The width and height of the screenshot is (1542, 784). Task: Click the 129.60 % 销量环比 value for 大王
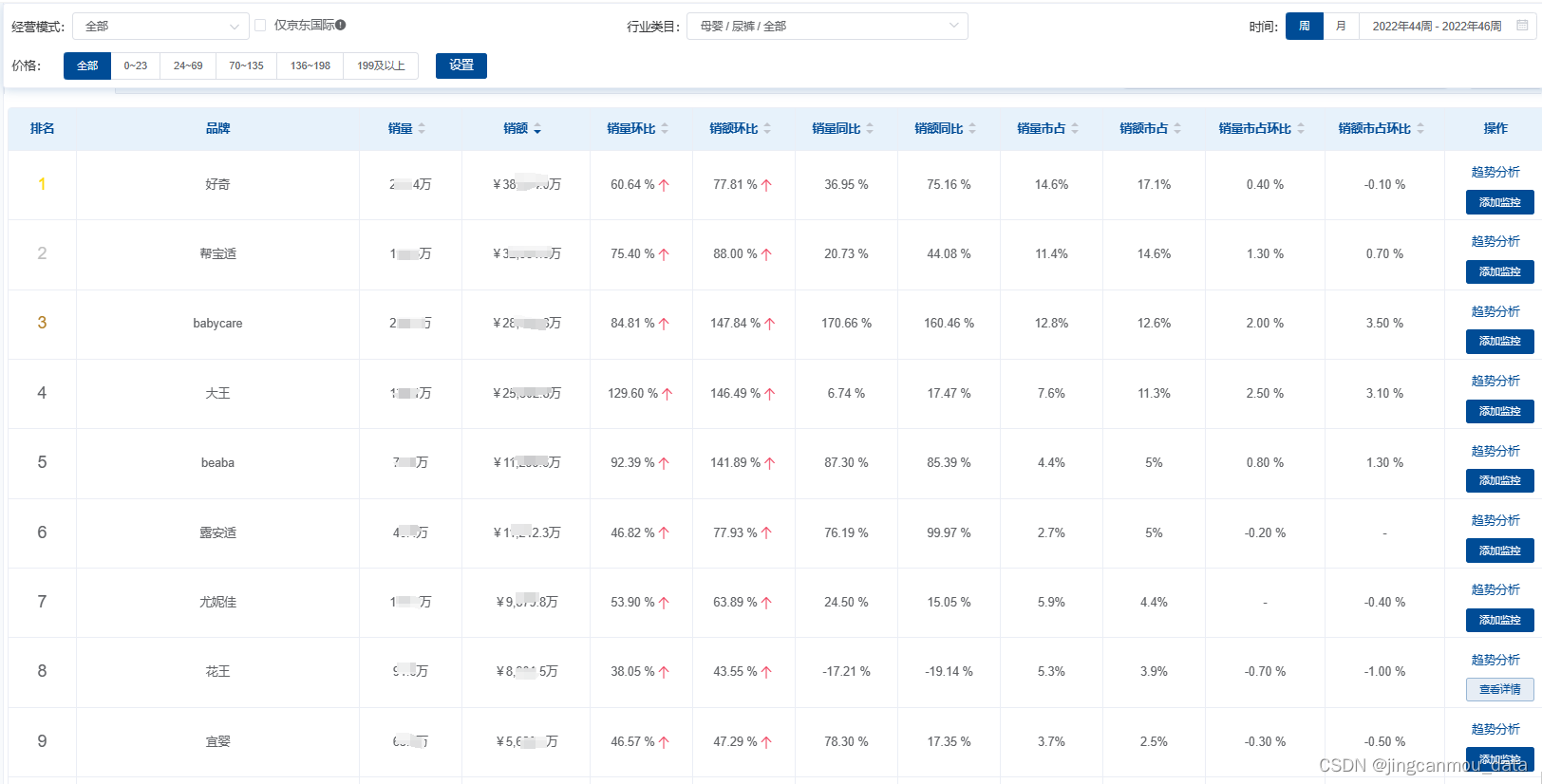632,393
